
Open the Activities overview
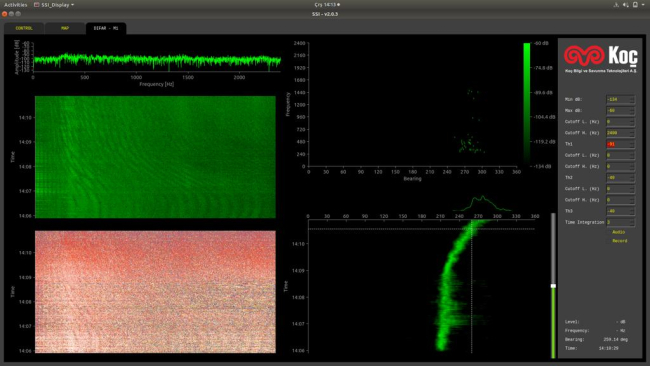tap(15, 5)
